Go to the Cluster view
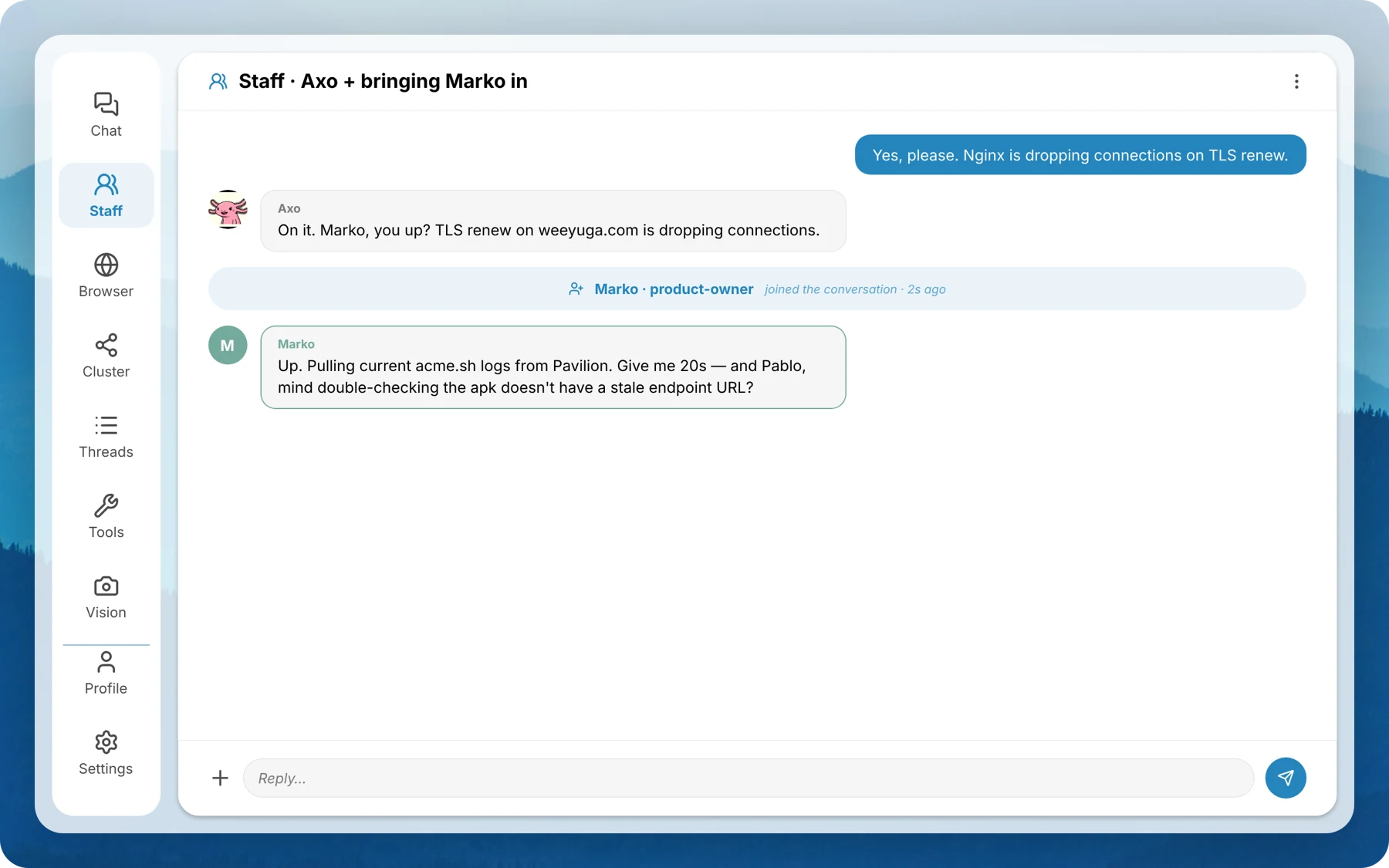This screenshot has height=868, width=1389. (x=106, y=356)
